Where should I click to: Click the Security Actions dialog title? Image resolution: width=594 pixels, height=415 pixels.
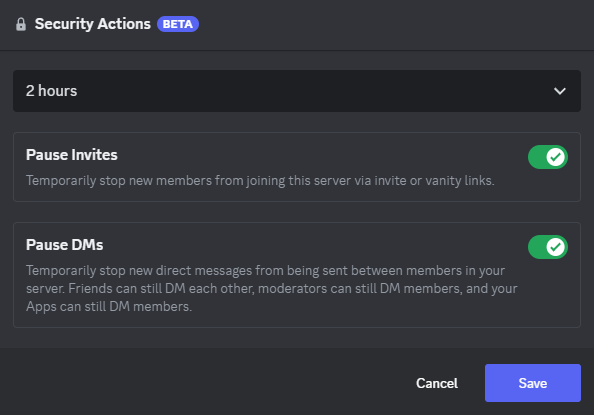(x=93, y=24)
